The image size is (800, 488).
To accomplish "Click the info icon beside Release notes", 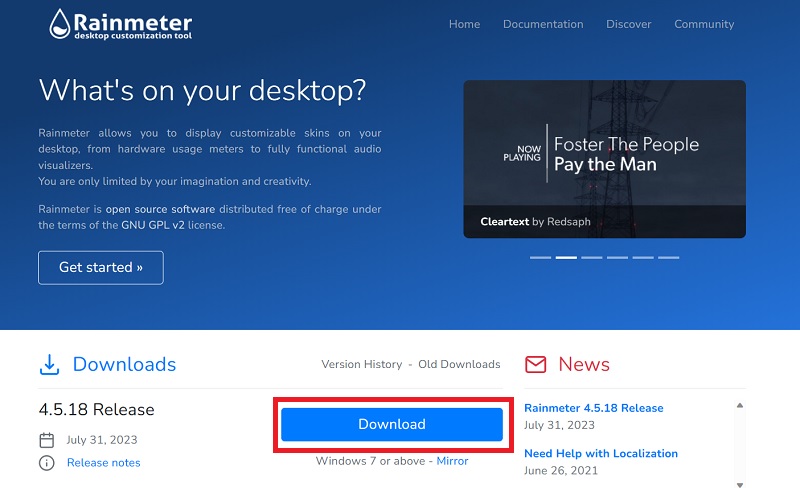I will [x=46, y=463].
